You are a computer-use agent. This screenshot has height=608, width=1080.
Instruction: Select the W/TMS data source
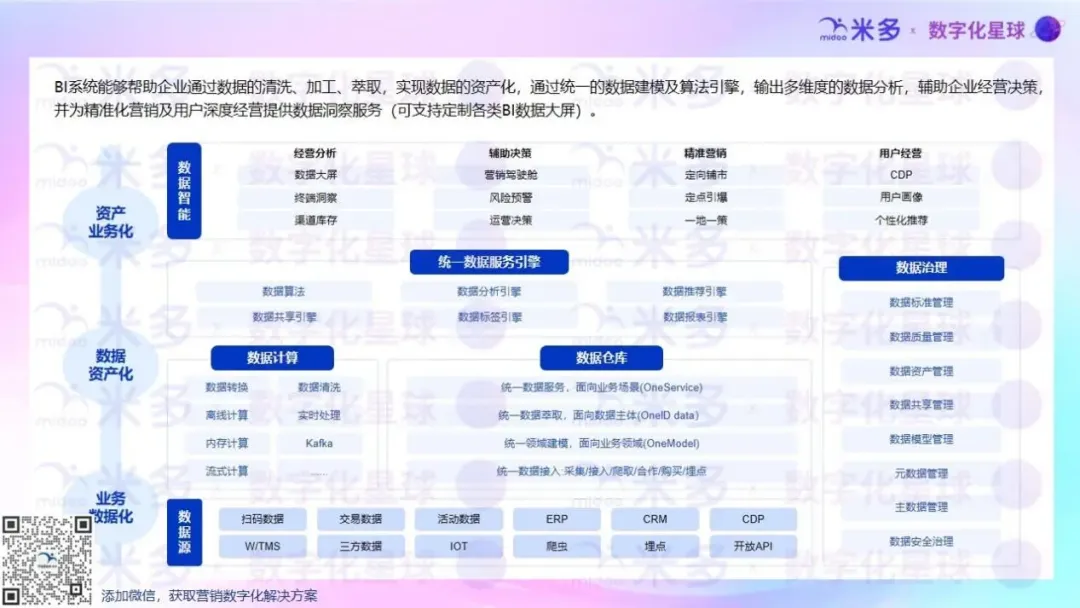coord(262,546)
